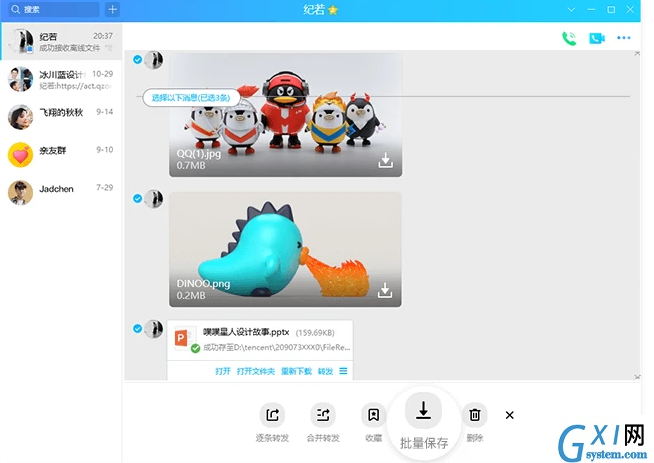Click the plus button beside search
Screen dimensions: 654x463
pyautogui.click(x=112, y=9)
